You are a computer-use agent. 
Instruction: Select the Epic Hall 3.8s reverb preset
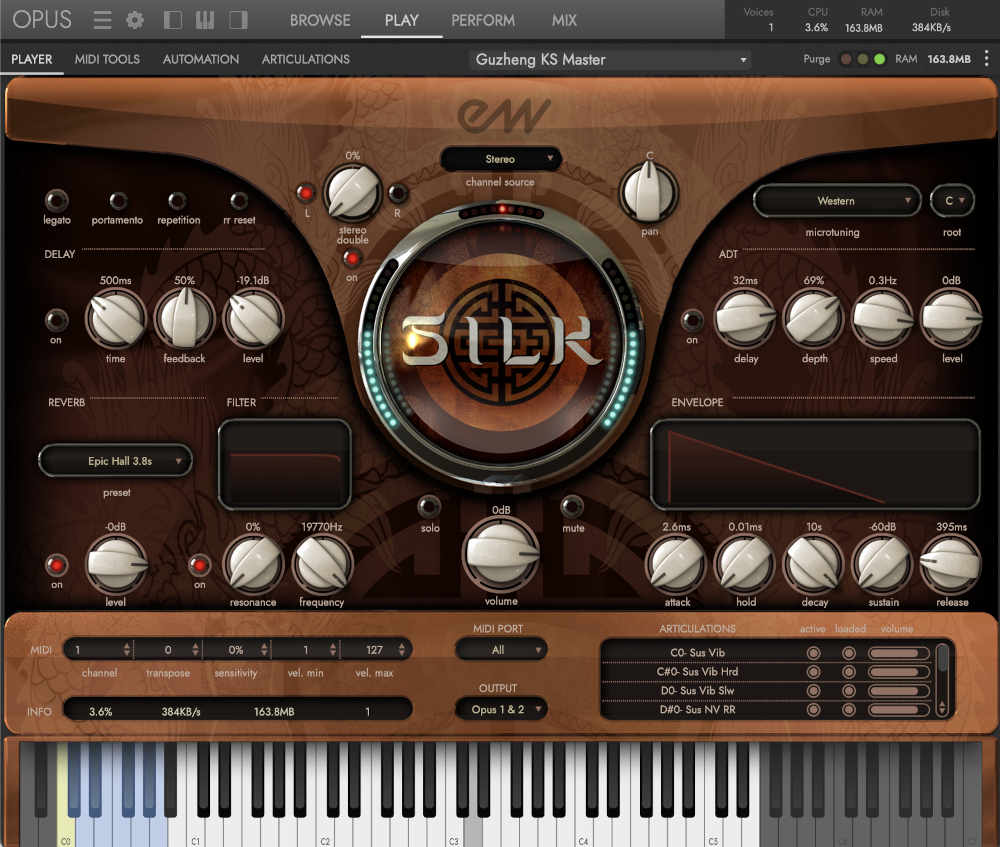pyautogui.click(x=115, y=460)
